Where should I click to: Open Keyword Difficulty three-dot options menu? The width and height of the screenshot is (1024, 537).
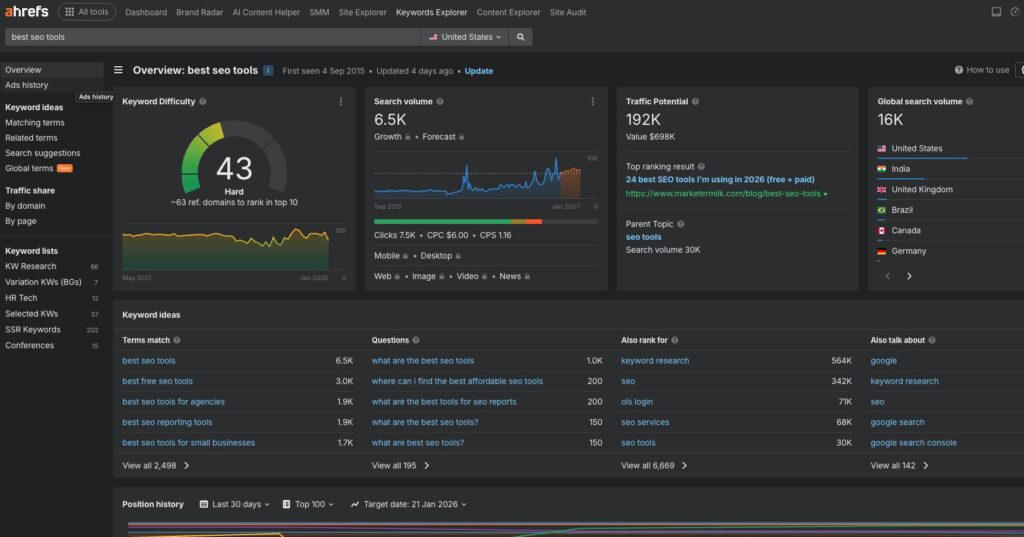(x=341, y=101)
